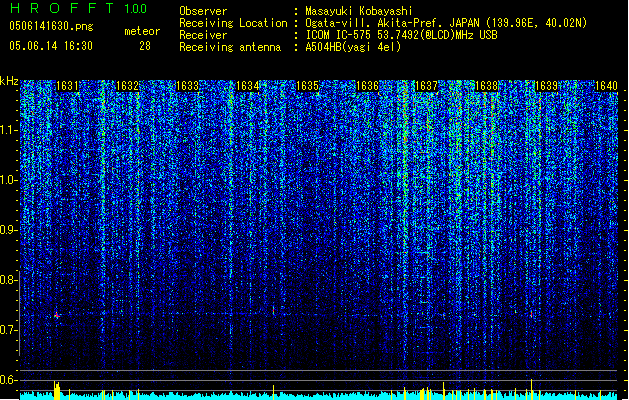Click the Receiving antenna label
Screen dimensions: 629x400
click(x=230, y=47)
